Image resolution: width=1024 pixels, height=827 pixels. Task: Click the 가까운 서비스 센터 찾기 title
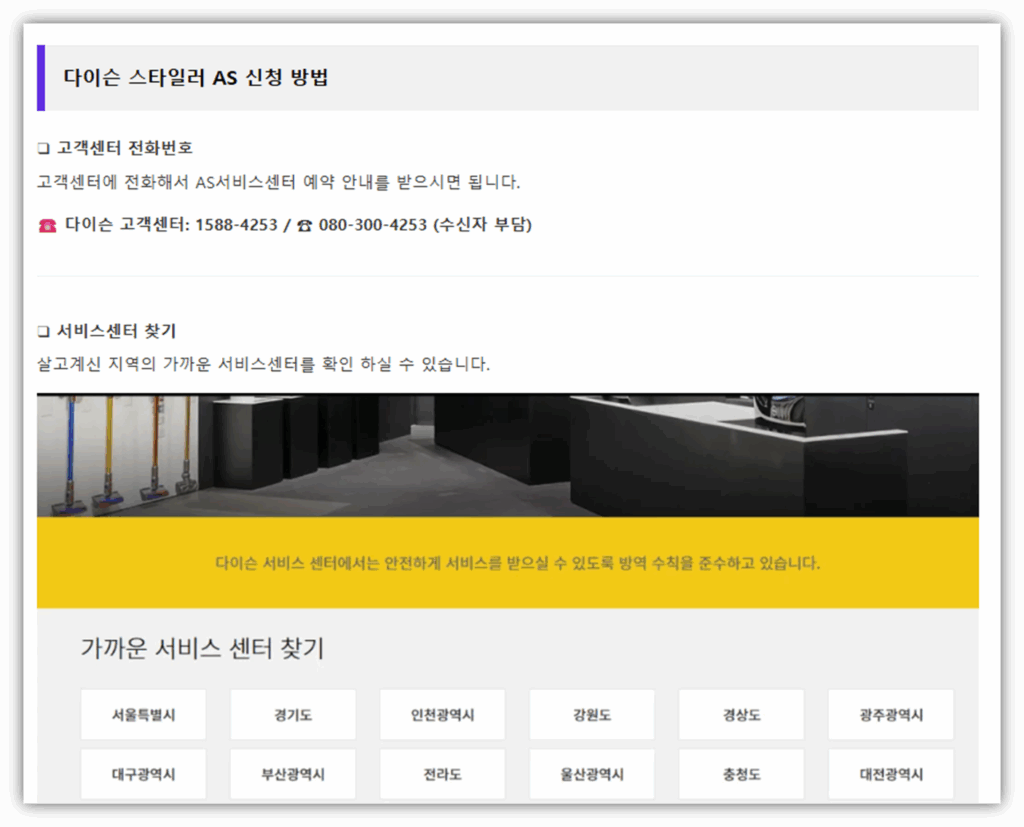point(202,648)
